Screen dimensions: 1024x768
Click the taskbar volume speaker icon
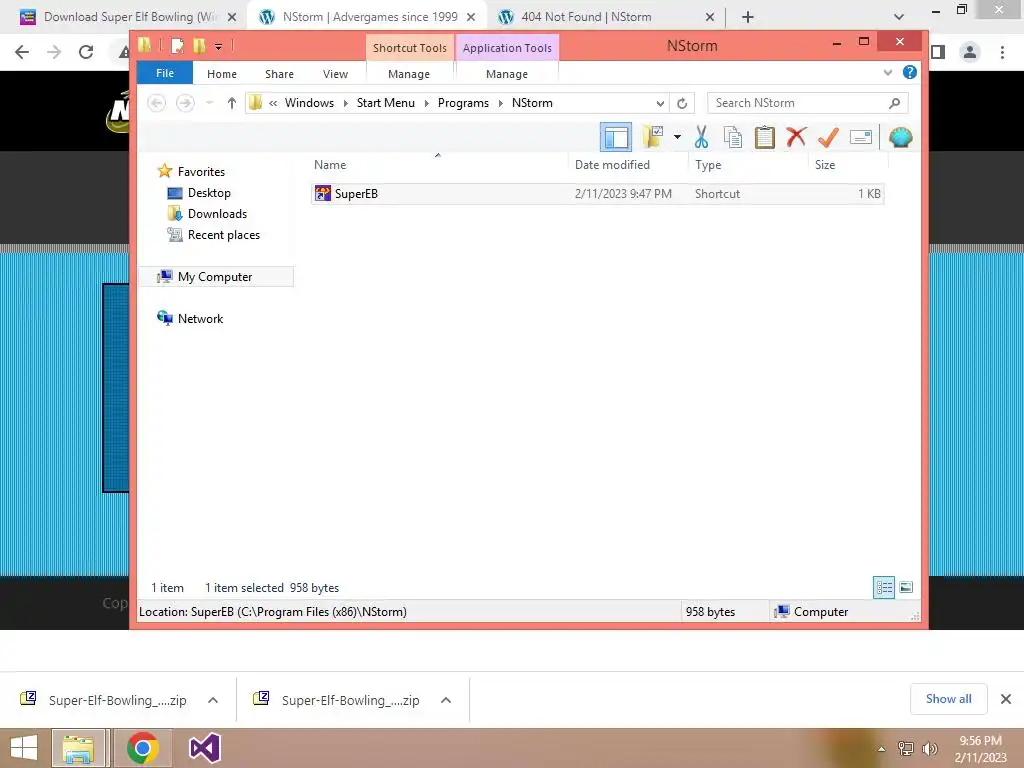tap(929, 748)
